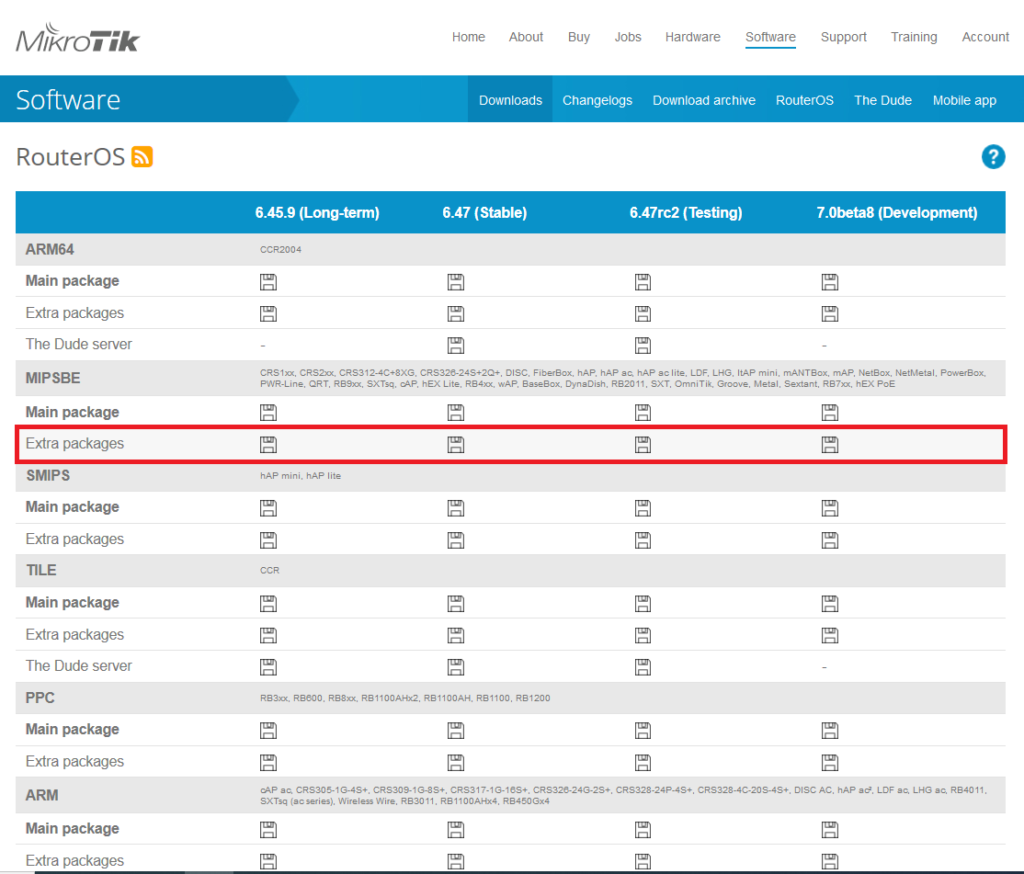
Task: Open the Training page
Action: 914,37
